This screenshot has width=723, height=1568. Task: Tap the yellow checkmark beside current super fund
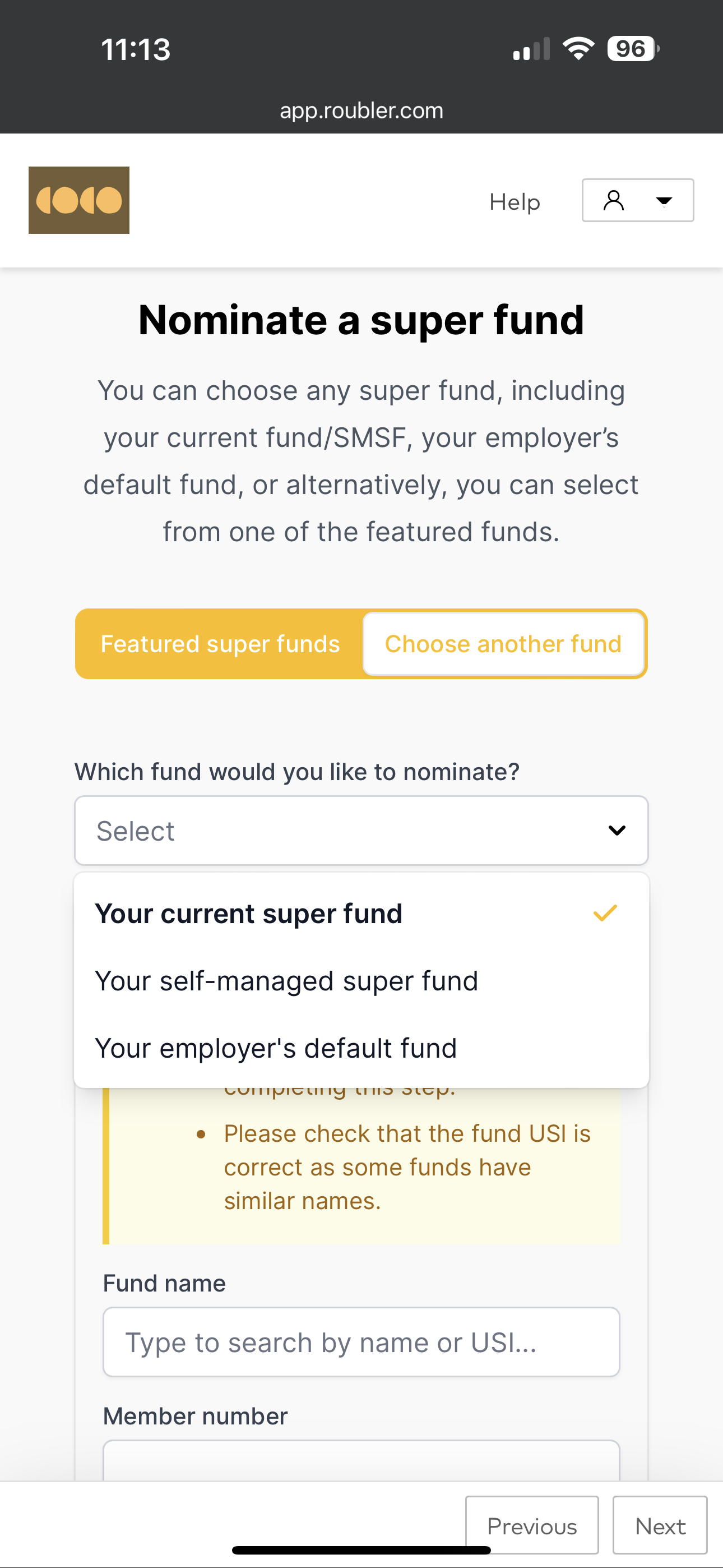(605, 913)
